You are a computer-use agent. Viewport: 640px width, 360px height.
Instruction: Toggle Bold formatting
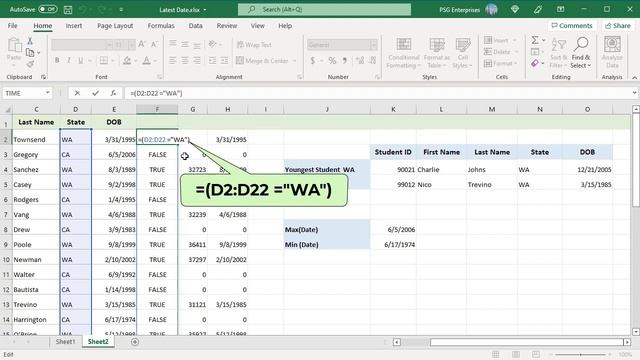(x=57, y=60)
